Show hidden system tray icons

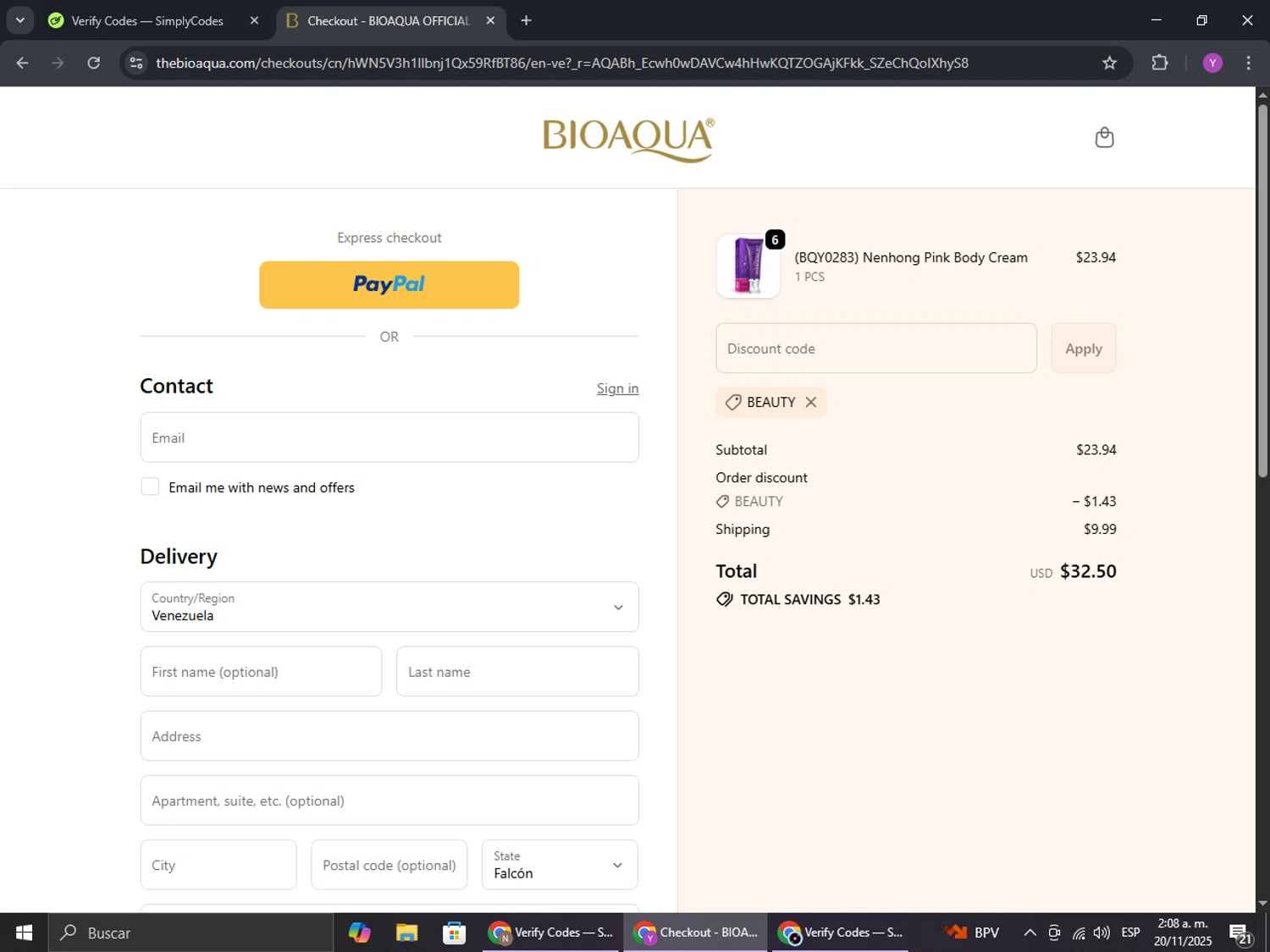click(1030, 933)
